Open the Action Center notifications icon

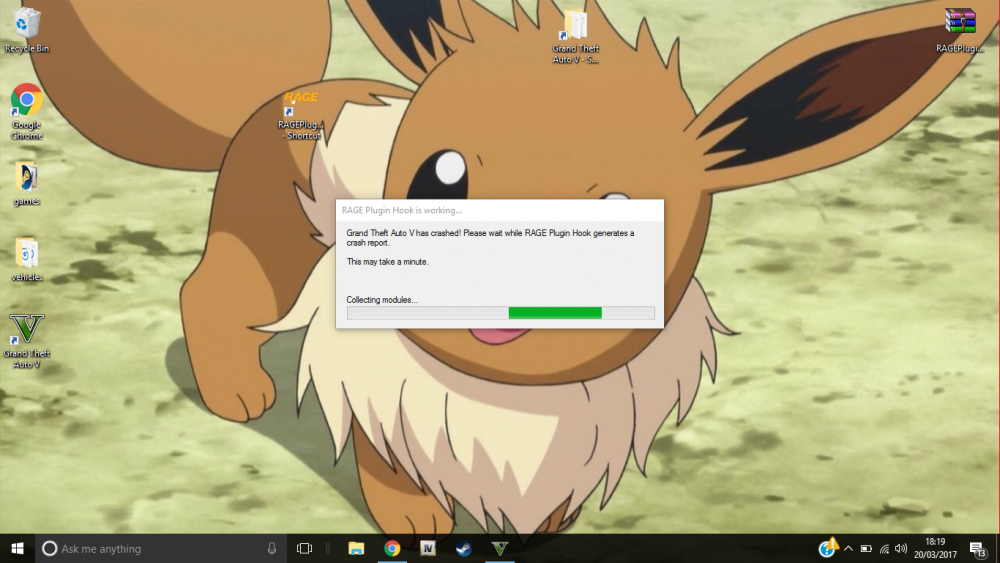(978, 548)
